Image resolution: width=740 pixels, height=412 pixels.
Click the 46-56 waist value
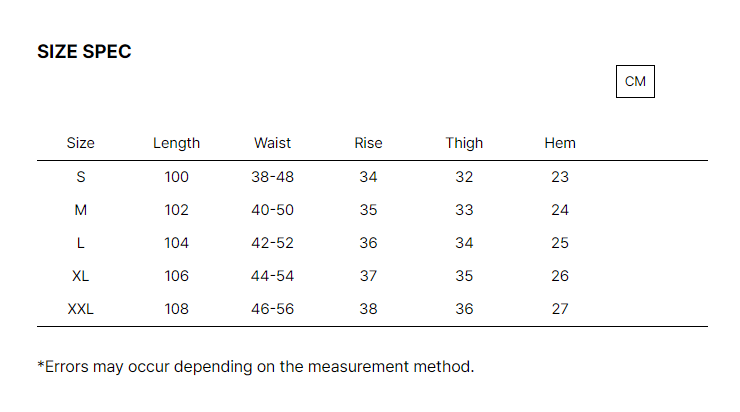pos(272,309)
